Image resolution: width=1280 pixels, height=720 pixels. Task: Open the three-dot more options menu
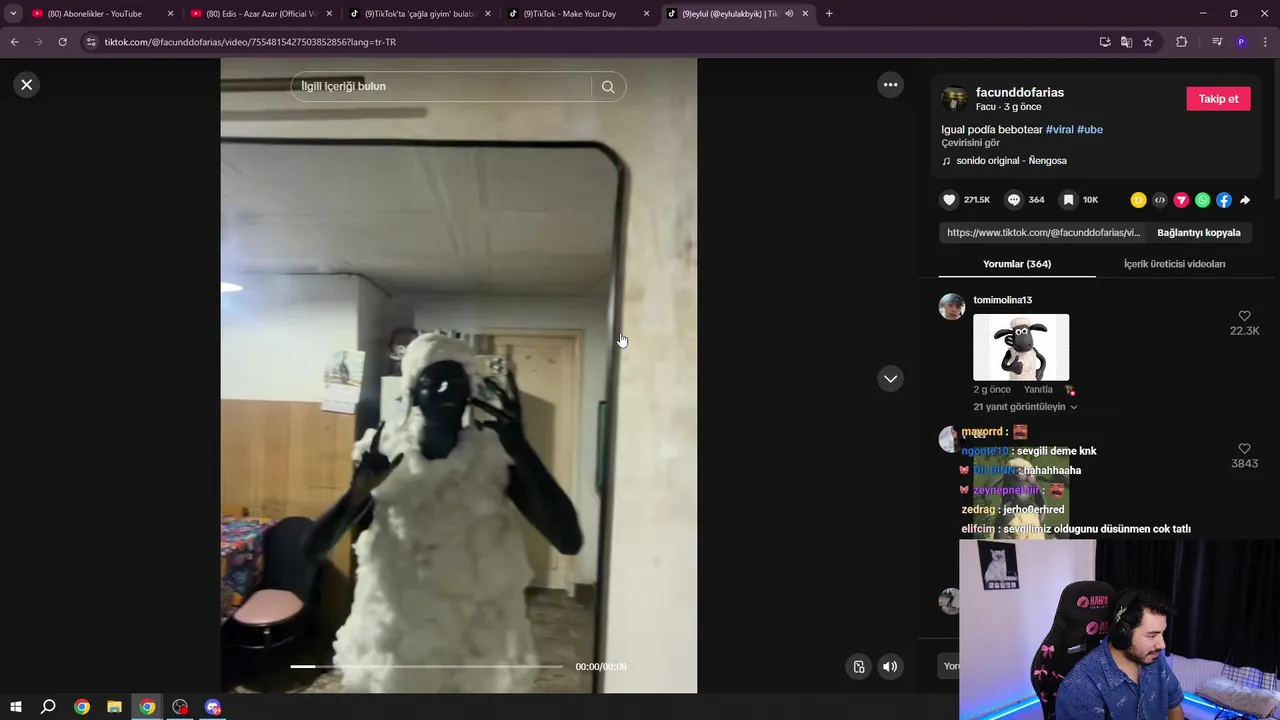[x=890, y=85]
